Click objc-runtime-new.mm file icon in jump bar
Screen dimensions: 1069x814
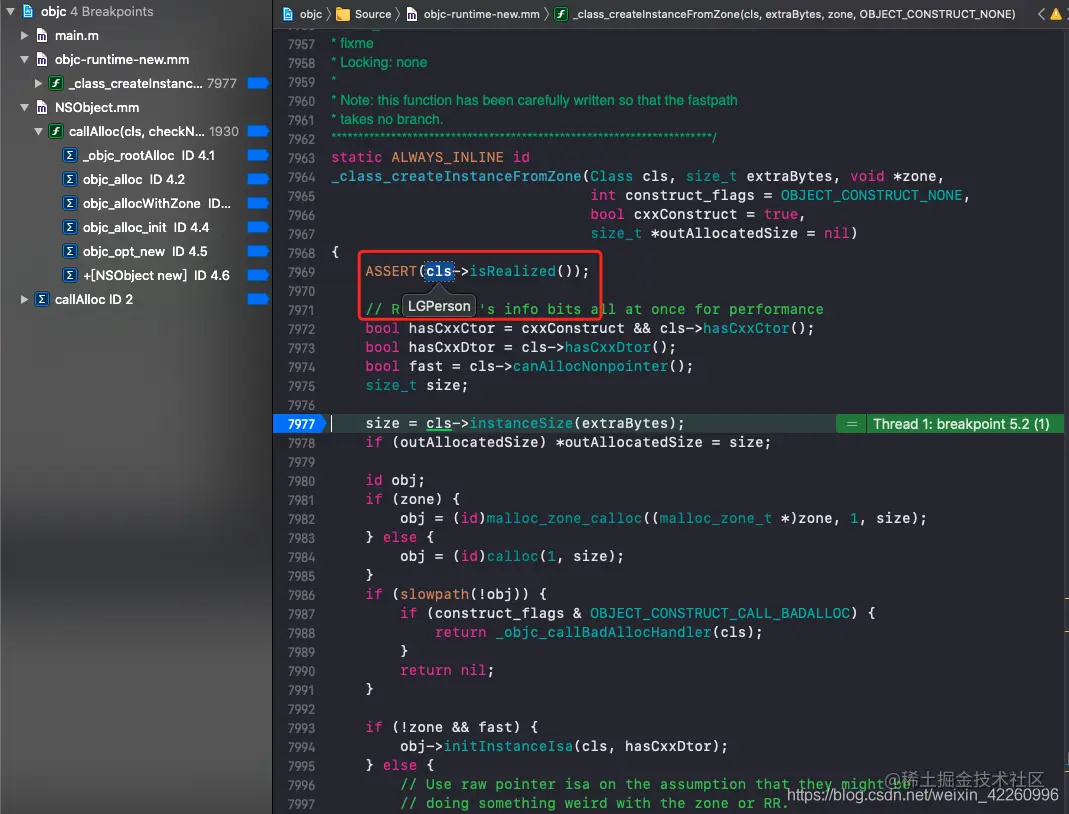(x=412, y=14)
